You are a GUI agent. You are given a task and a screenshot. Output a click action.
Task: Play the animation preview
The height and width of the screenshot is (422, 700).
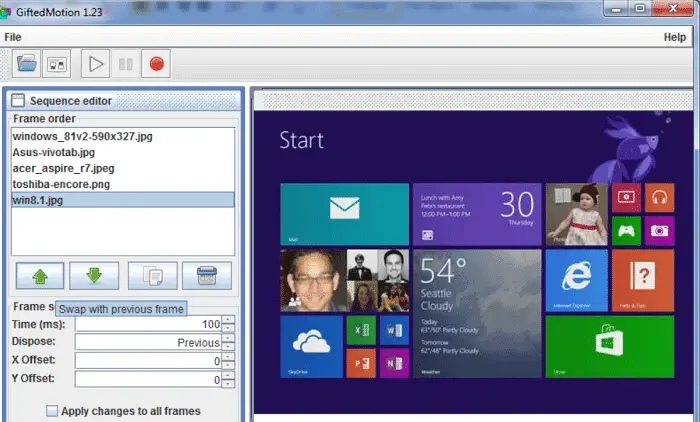click(x=96, y=64)
